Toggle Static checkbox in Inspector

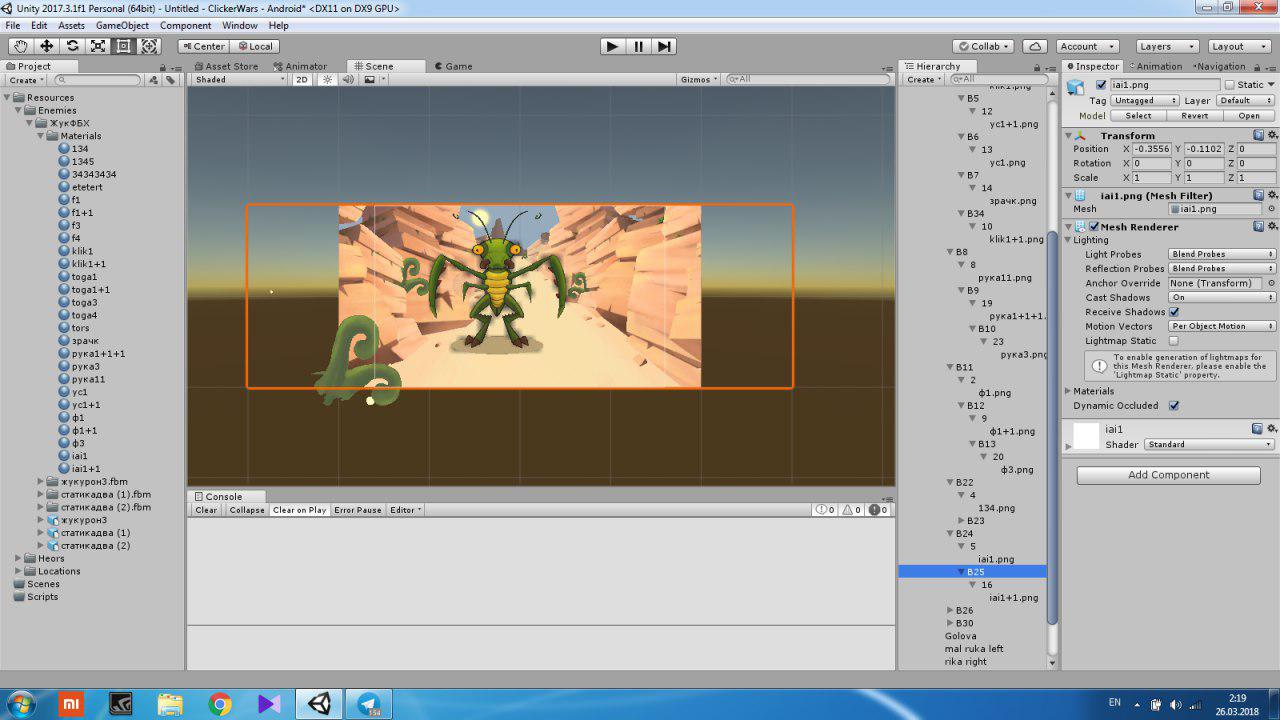[x=1230, y=85]
